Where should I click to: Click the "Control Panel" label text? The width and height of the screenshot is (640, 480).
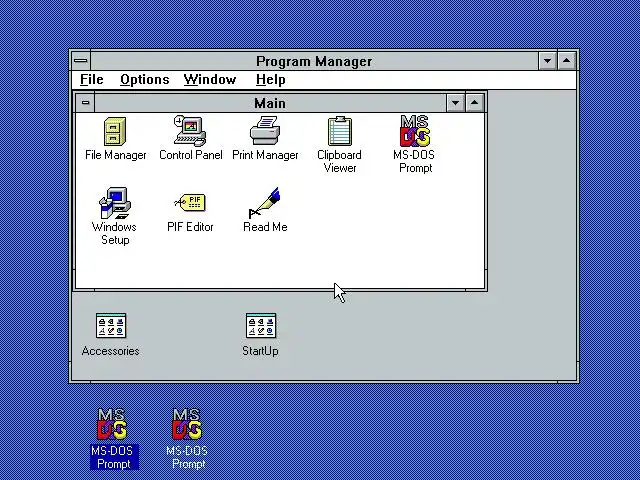pyautogui.click(x=191, y=155)
